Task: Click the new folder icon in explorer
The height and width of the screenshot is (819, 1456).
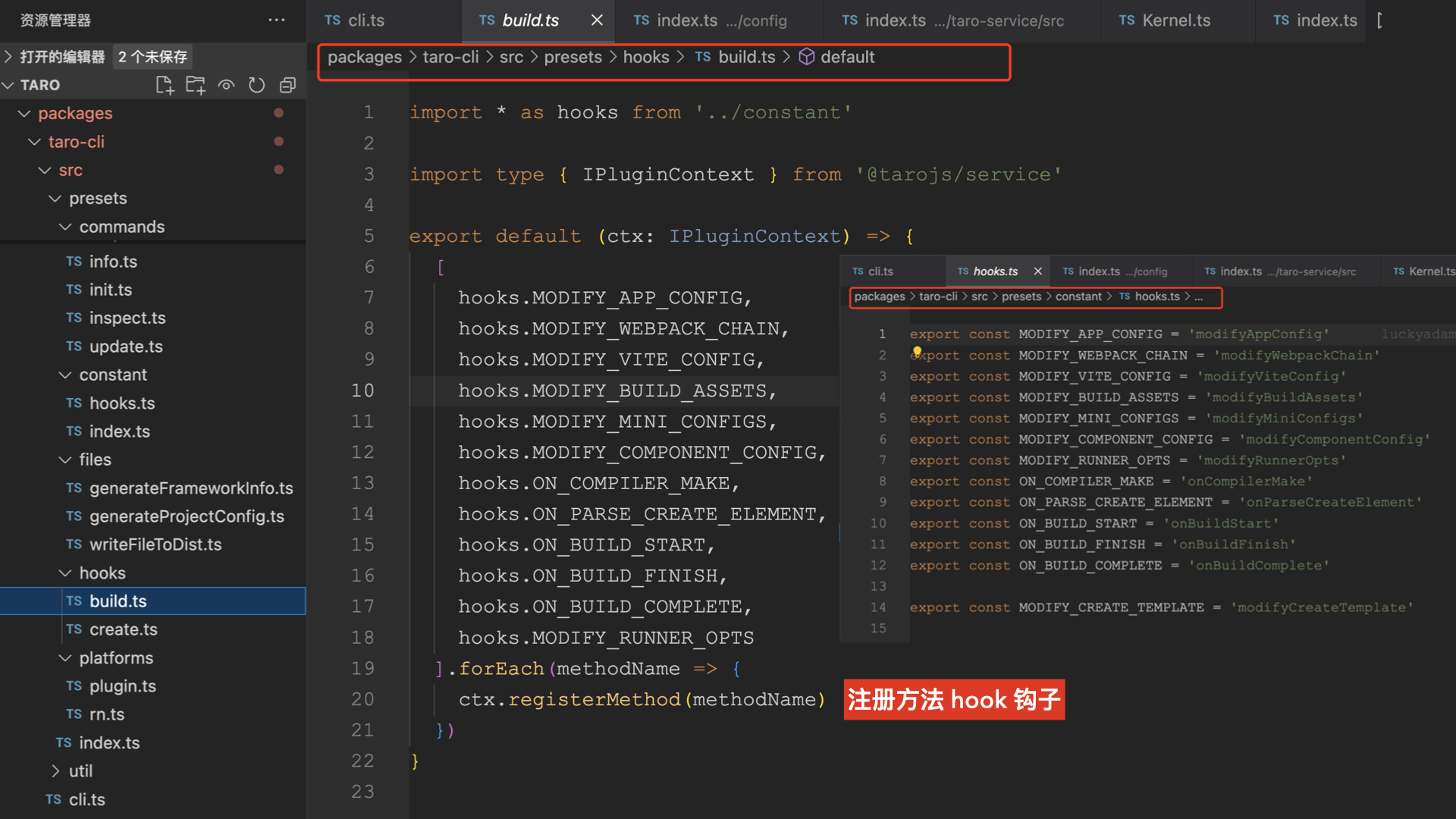Action: tap(197, 85)
